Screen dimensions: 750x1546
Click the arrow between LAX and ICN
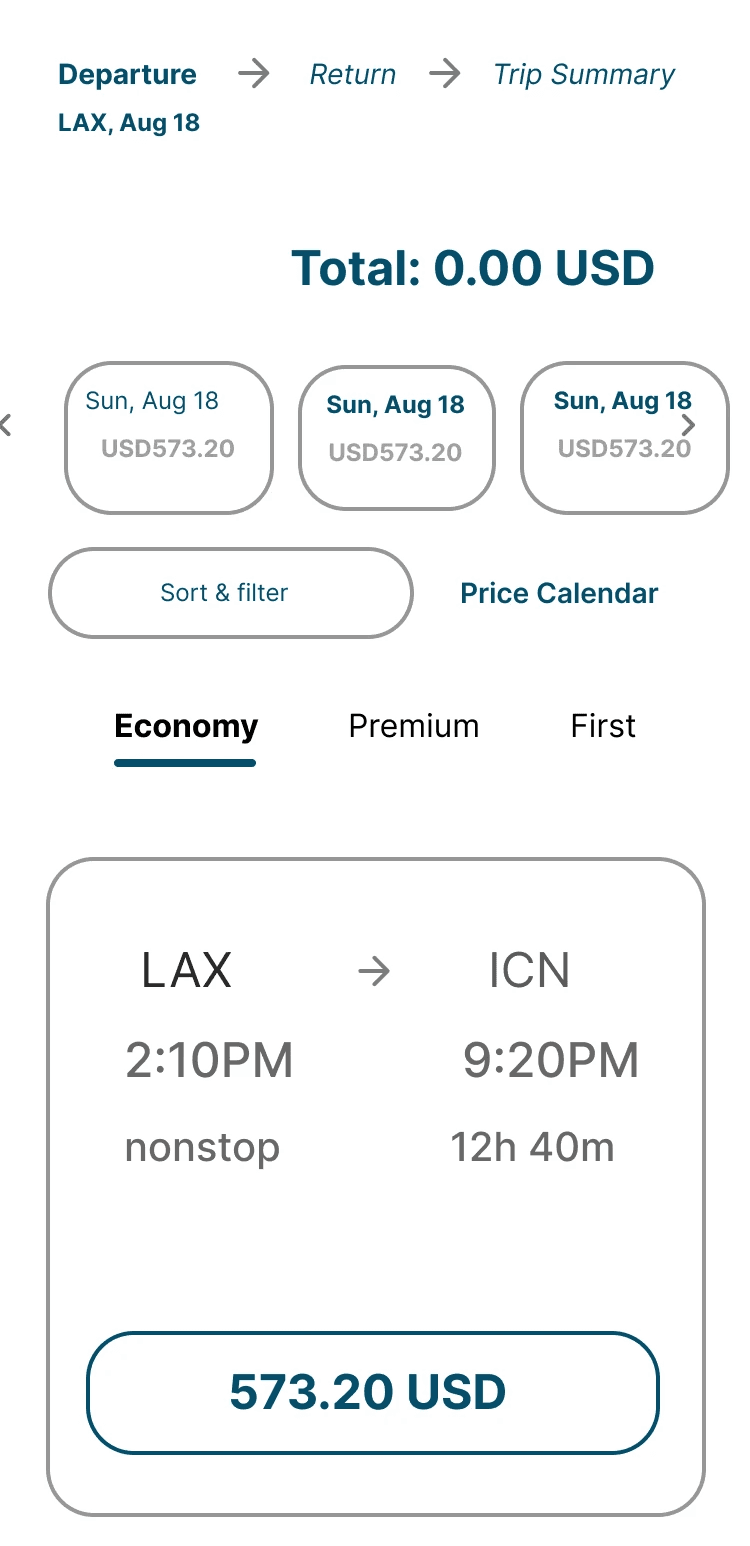tap(374, 971)
